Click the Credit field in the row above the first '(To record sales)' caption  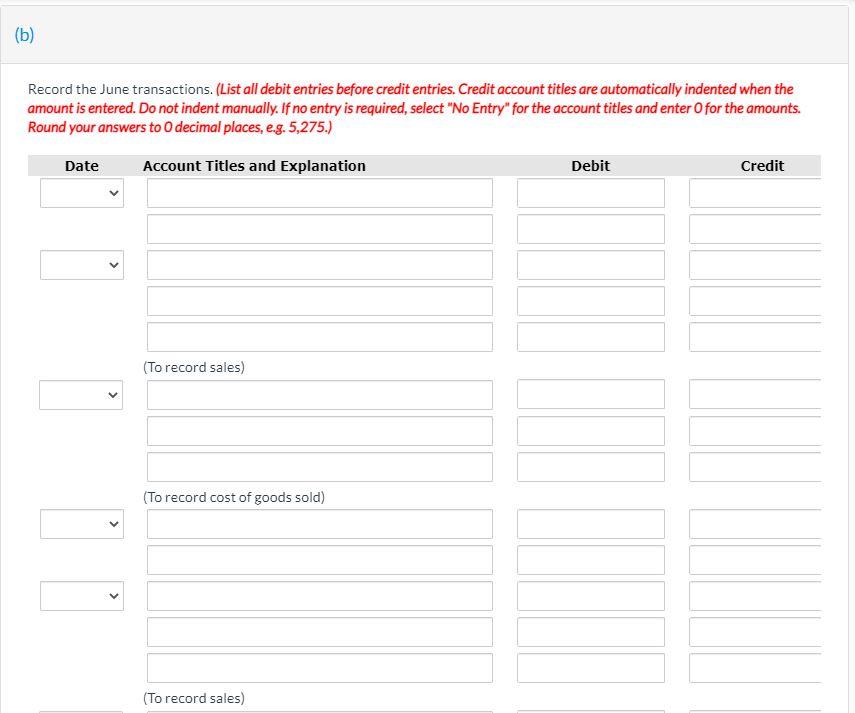pos(755,337)
